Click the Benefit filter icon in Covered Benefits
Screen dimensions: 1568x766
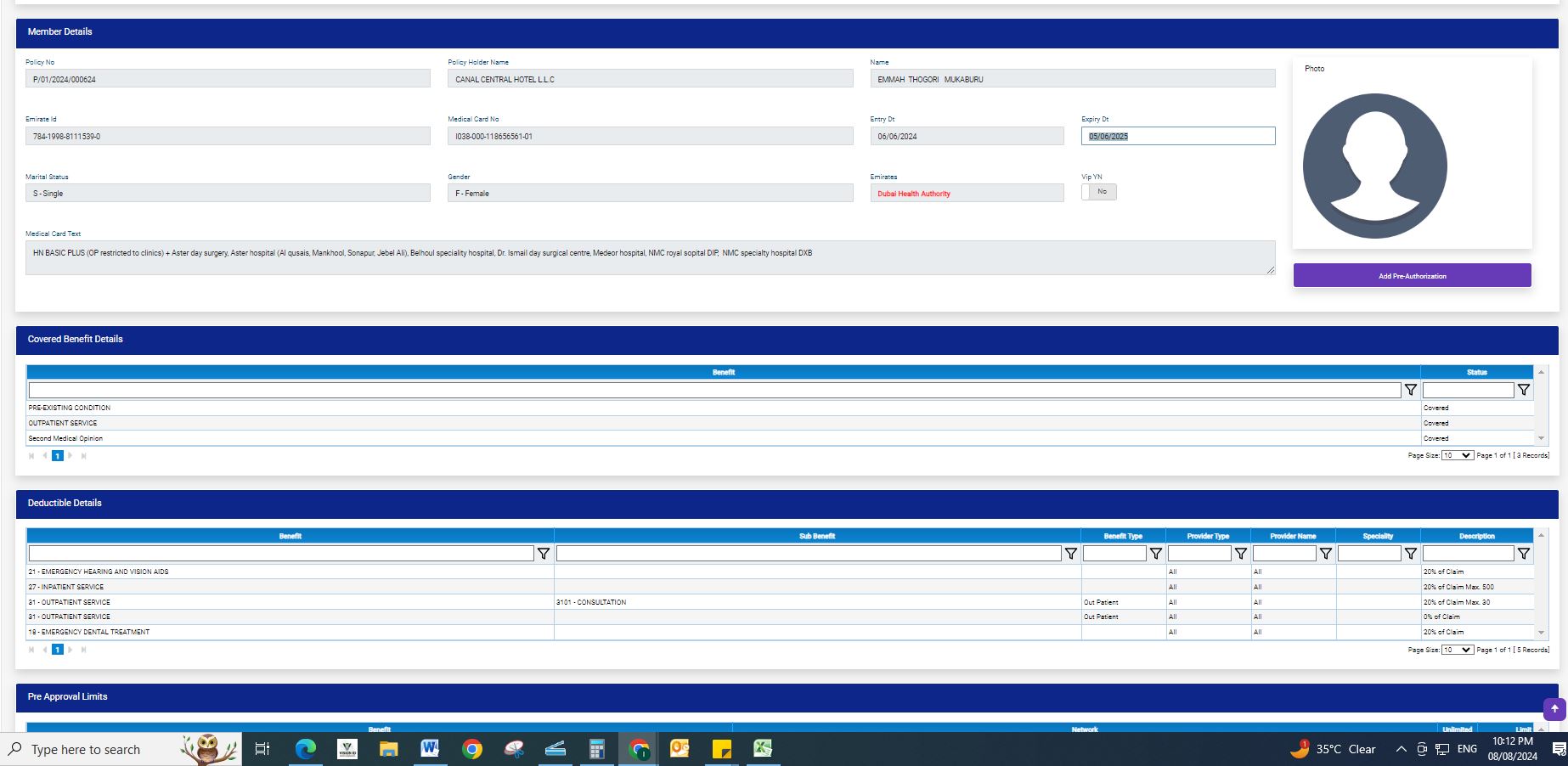pos(1410,390)
